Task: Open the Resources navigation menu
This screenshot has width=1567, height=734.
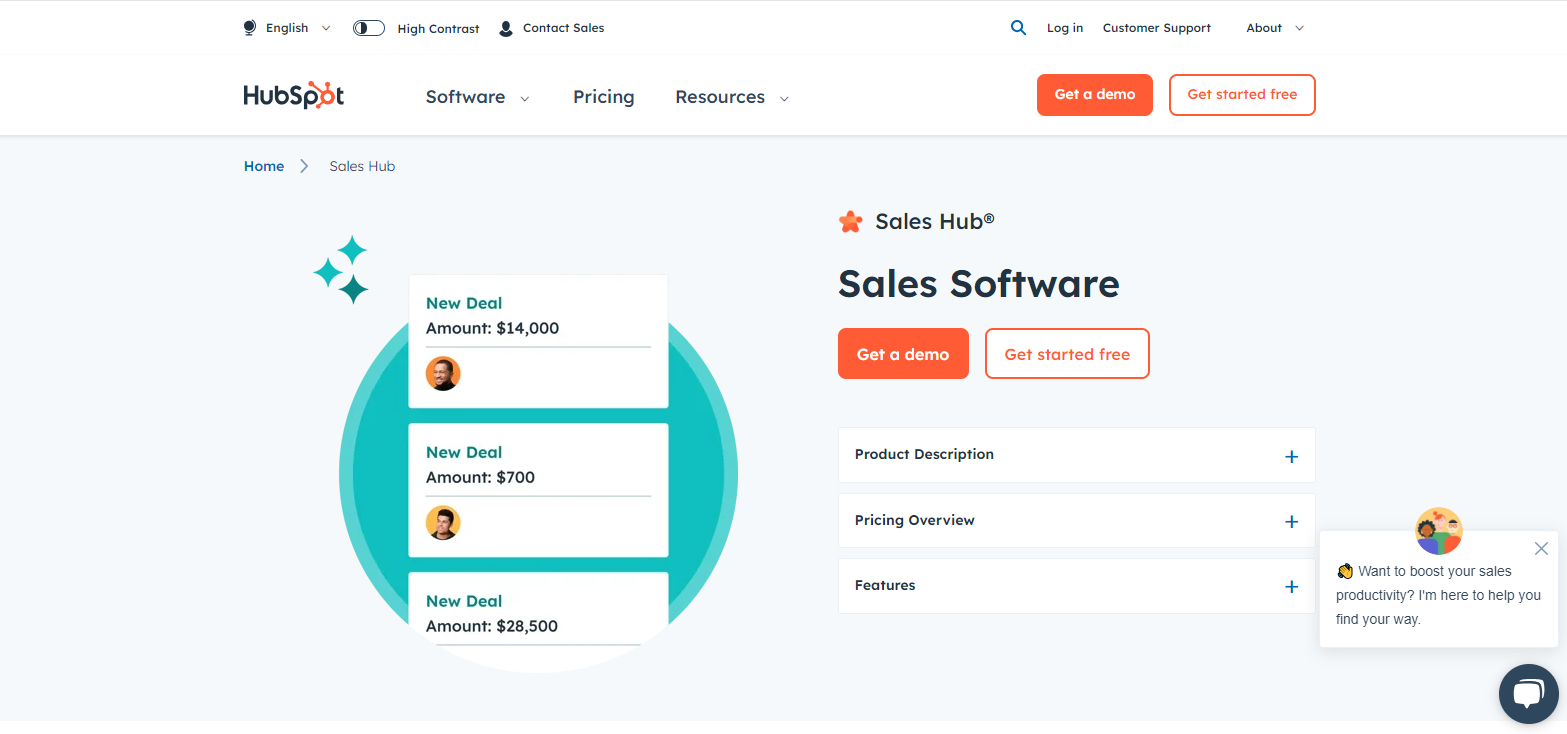Action: 732,97
